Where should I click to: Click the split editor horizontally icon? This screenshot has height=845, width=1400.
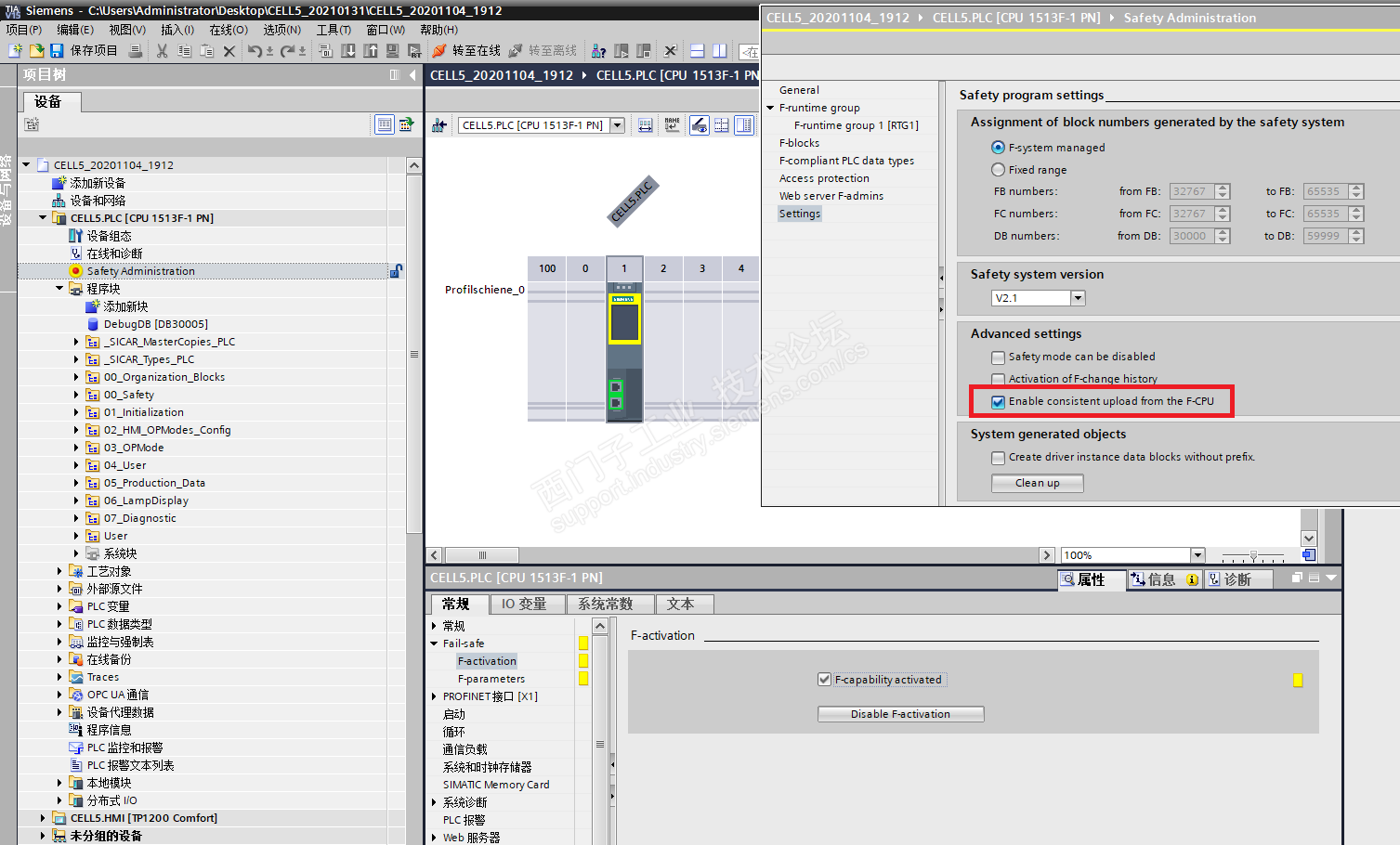click(698, 51)
